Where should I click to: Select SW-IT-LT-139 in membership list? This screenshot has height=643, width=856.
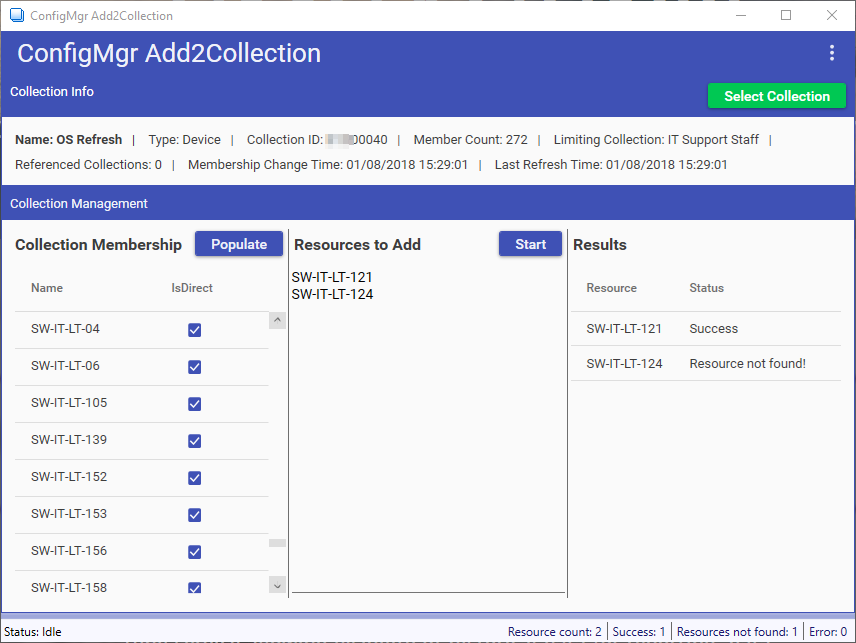141,441
